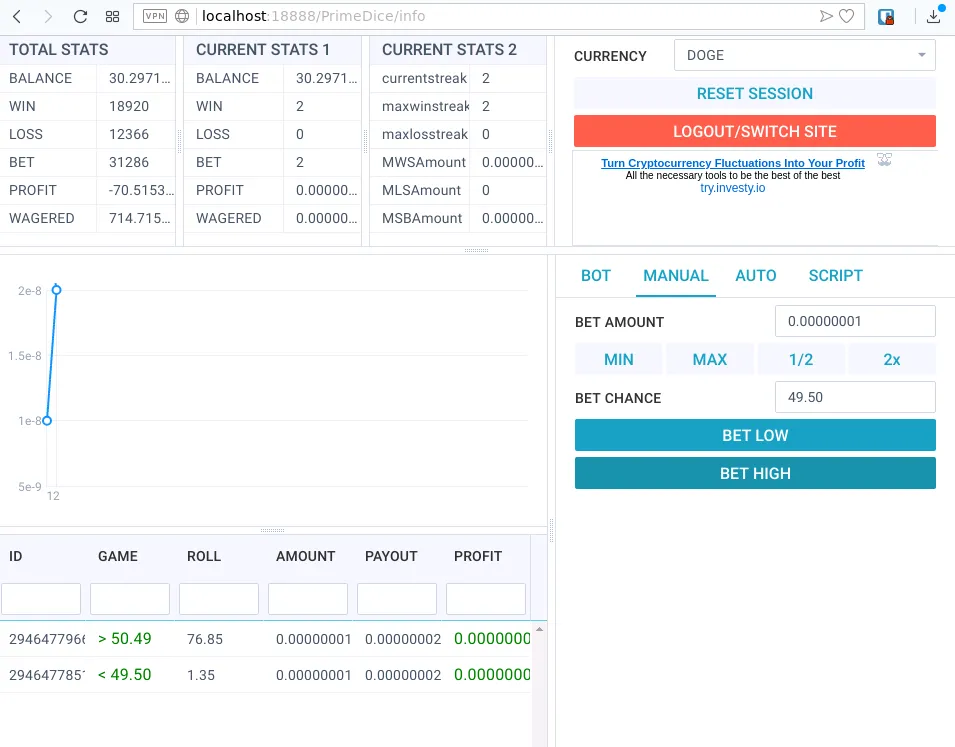
Task: Click the BET LOW button
Action: tap(755, 435)
